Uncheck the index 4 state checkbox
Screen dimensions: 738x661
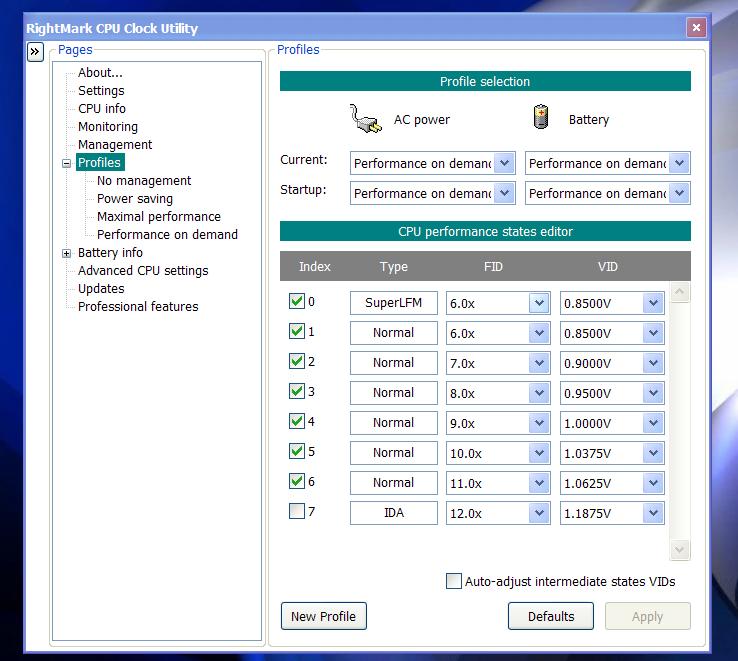pos(297,421)
